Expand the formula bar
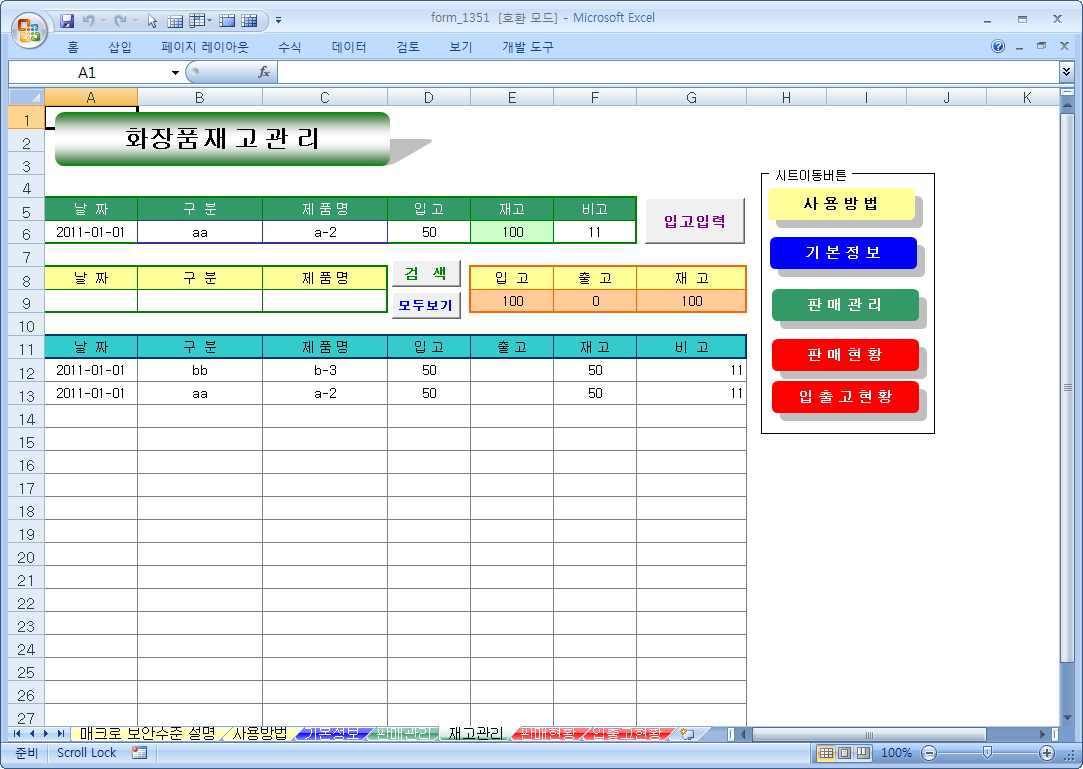Viewport: 1083px width, 769px height. pyautogui.click(x=1066, y=72)
